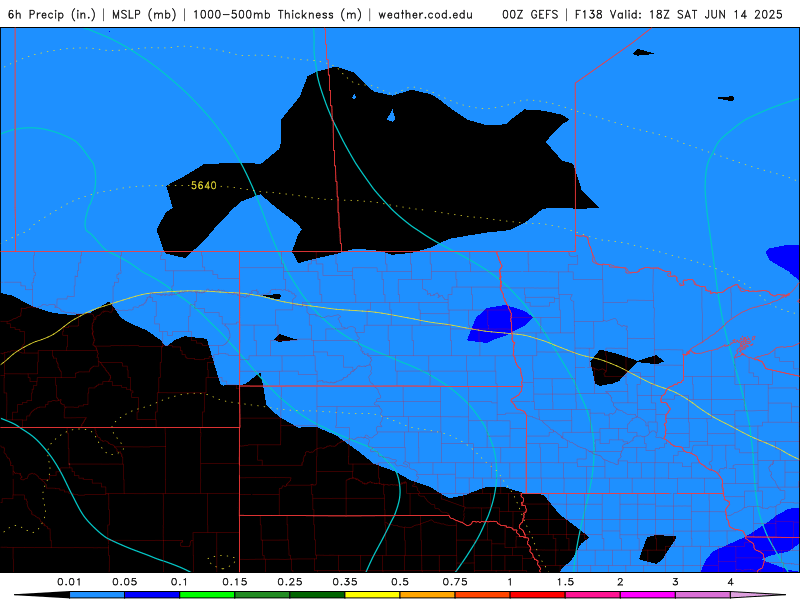
Task: Click the 1.5 legend value
Action: pos(565,582)
